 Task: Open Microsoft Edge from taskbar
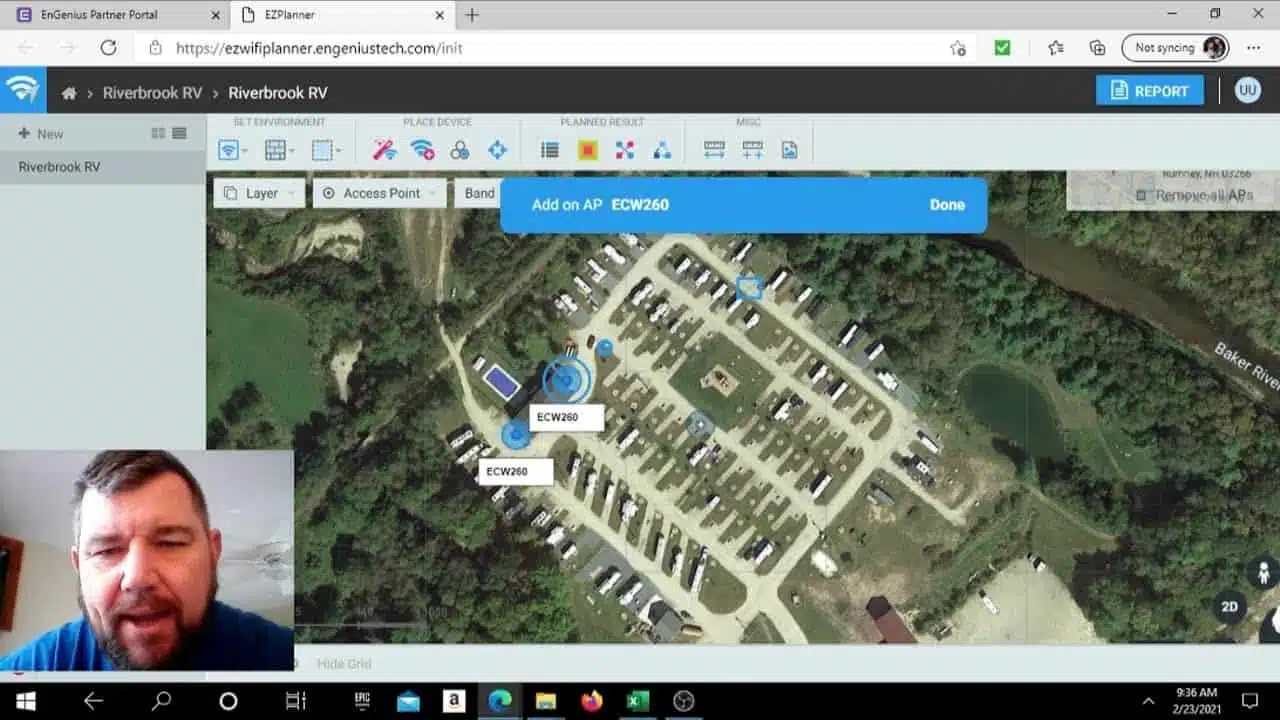500,701
